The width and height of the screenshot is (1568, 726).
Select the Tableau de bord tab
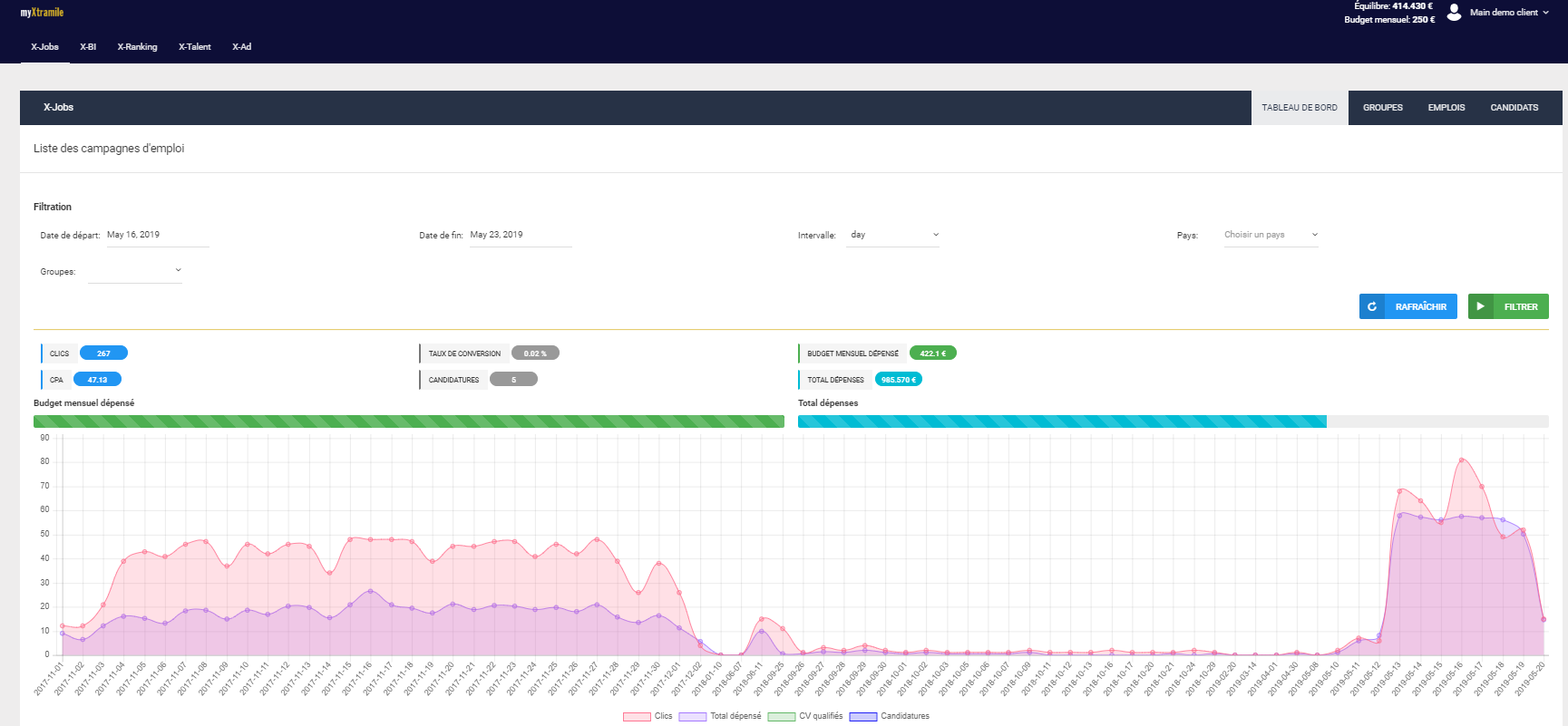[x=1300, y=108]
